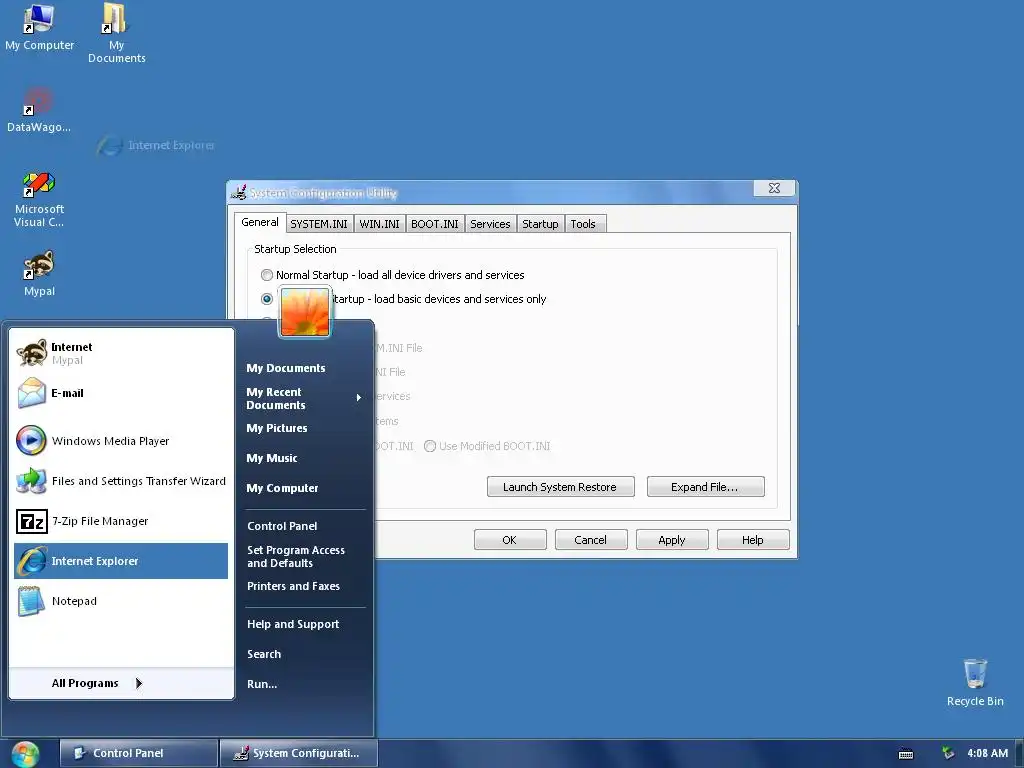Launch Windows Media Player from Start menu
This screenshot has height=768, width=1024.
(x=121, y=441)
